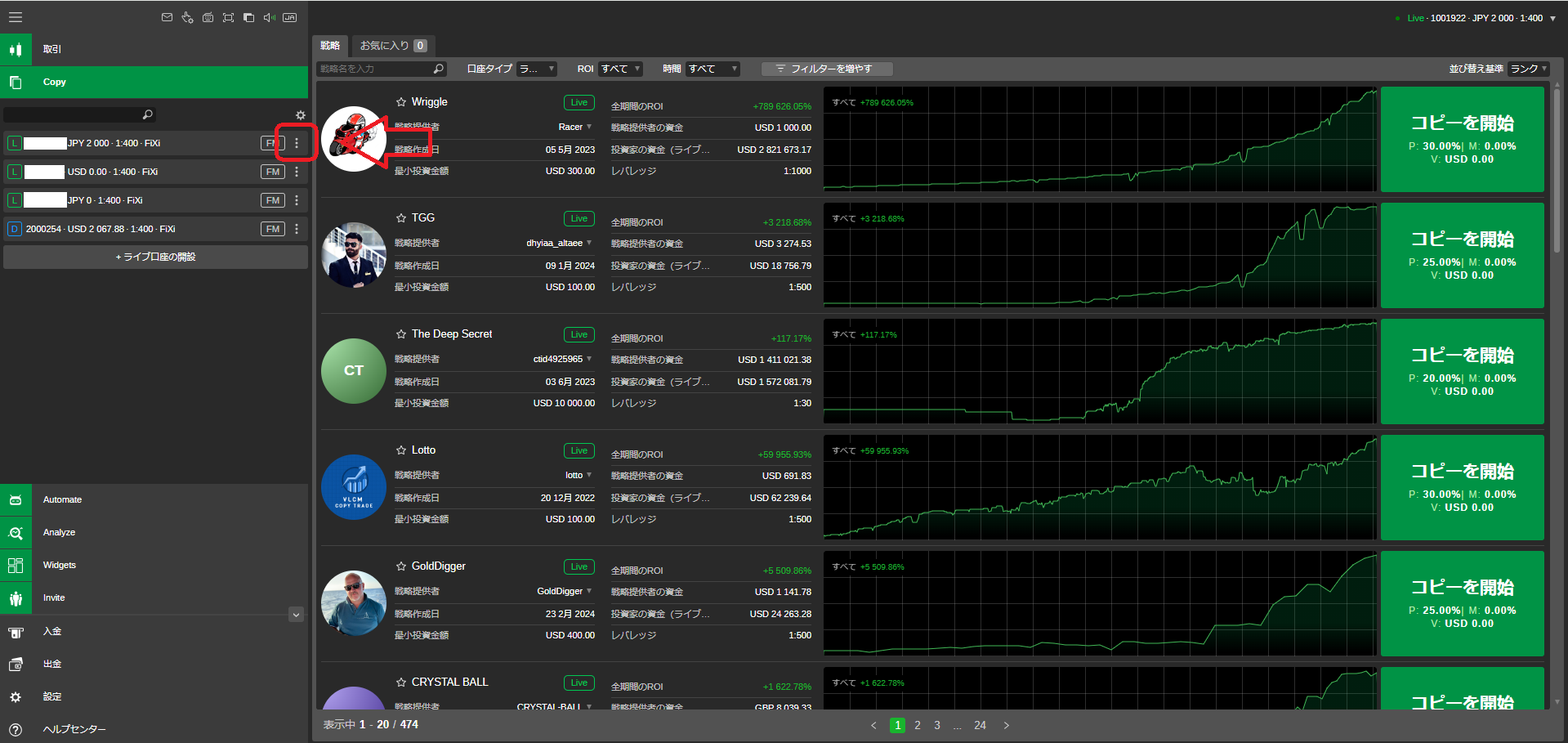The height and width of the screenshot is (743, 1568).
Task: Open the 出金 withdrawal item
Action: pyautogui.click(x=154, y=664)
